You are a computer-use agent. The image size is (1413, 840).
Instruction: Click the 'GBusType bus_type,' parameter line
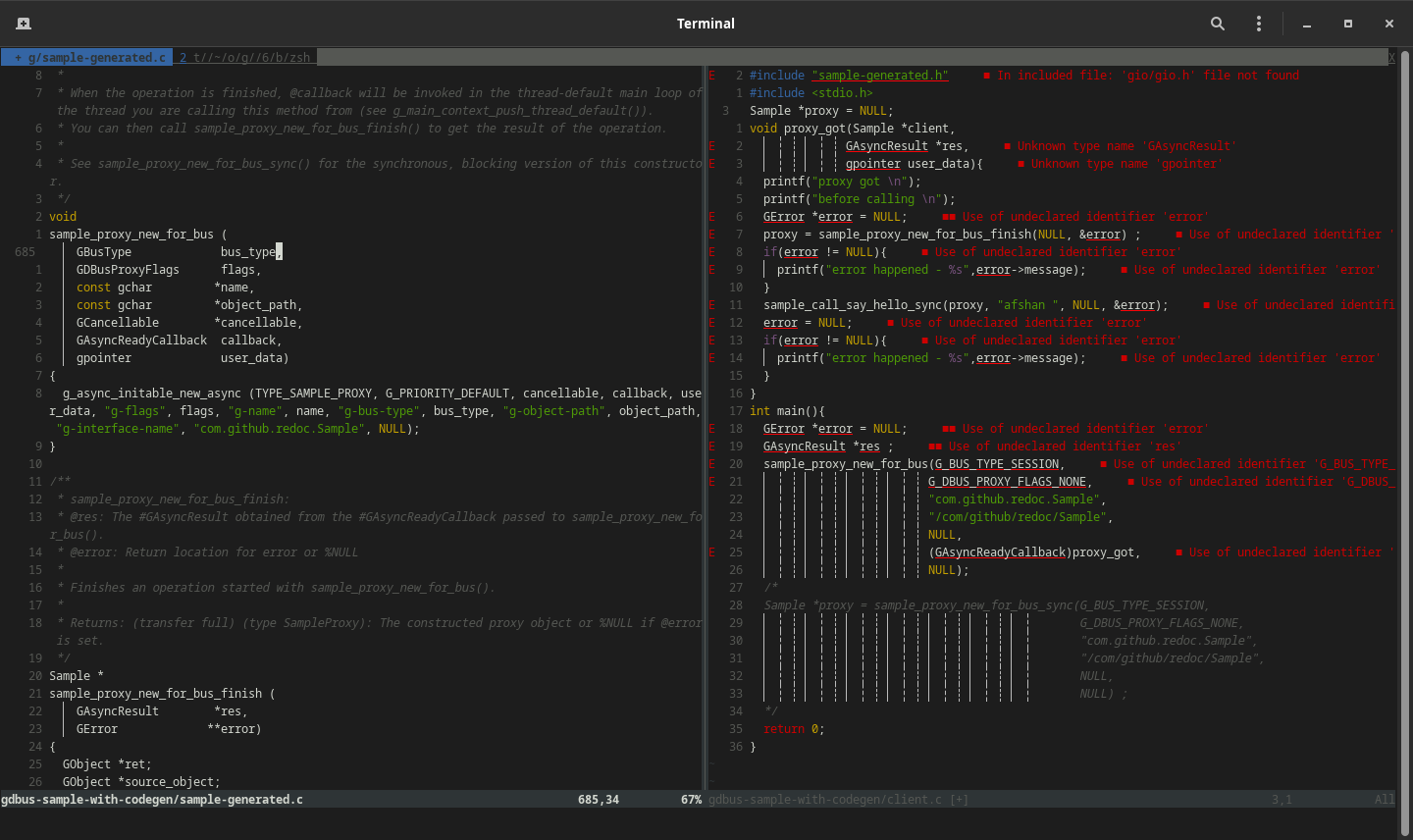click(180, 252)
